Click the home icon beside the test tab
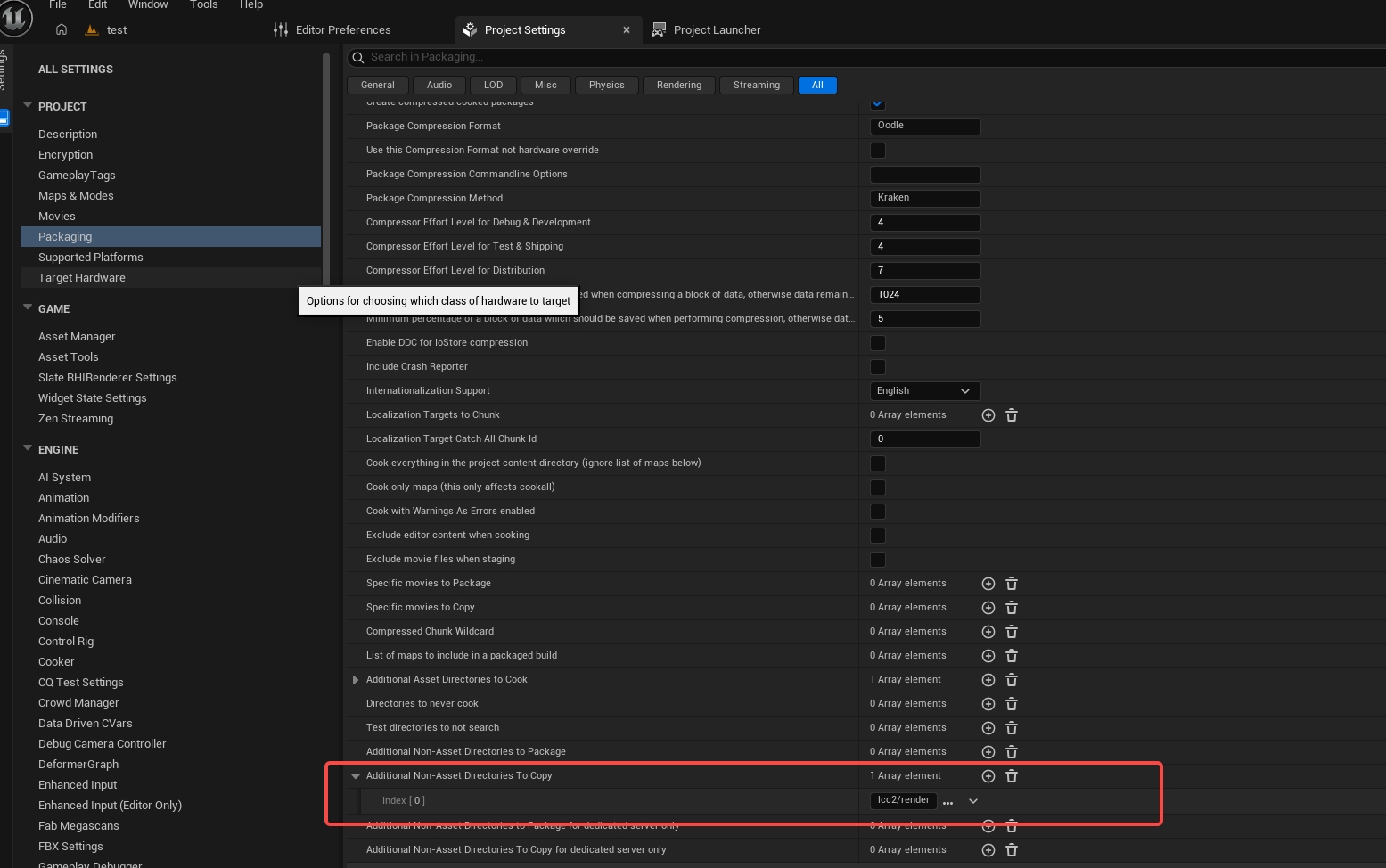Screen dimensions: 1386x868 tap(62, 29)
